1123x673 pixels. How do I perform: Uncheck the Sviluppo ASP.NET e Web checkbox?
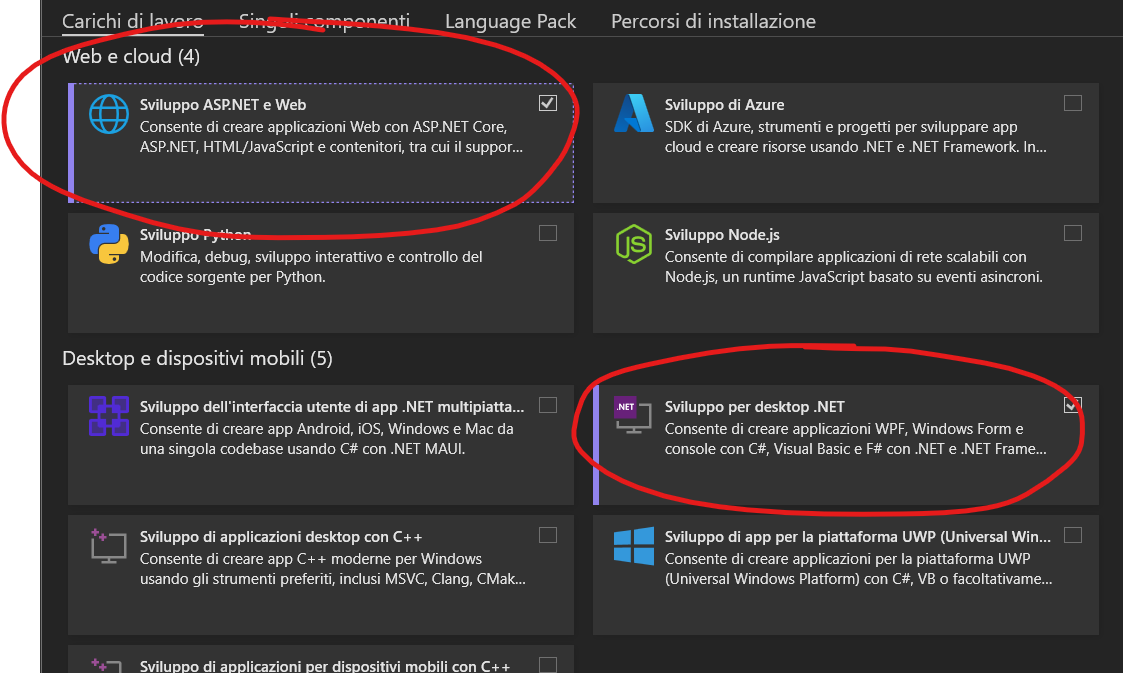tap(547, 103)
